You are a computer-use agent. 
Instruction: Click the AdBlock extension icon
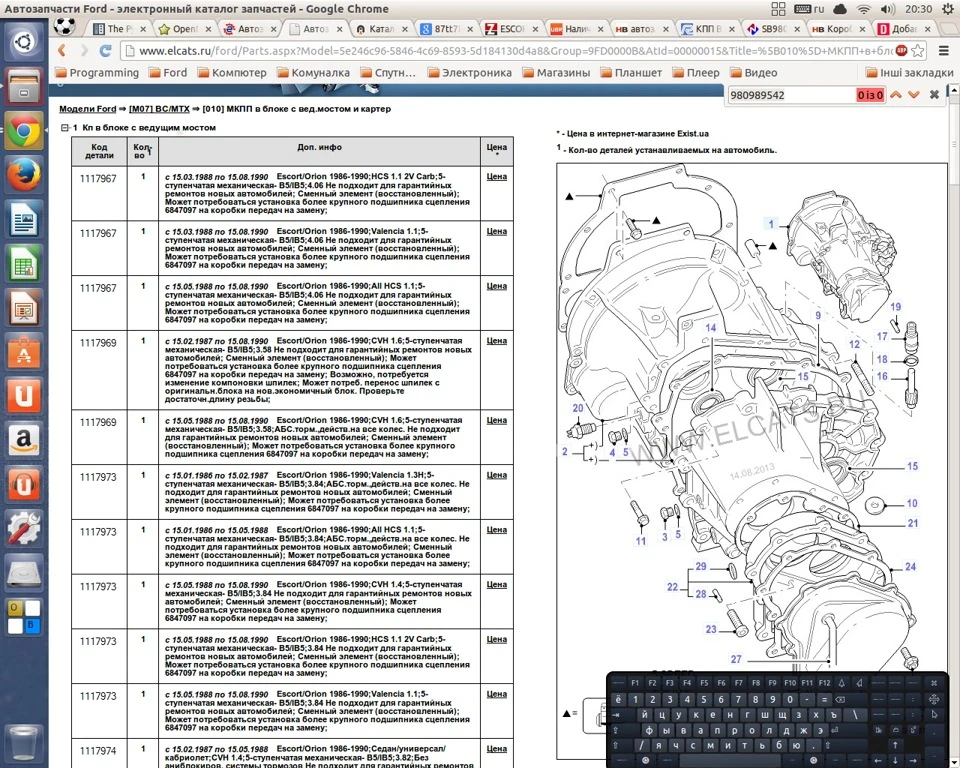coord(901,50)
